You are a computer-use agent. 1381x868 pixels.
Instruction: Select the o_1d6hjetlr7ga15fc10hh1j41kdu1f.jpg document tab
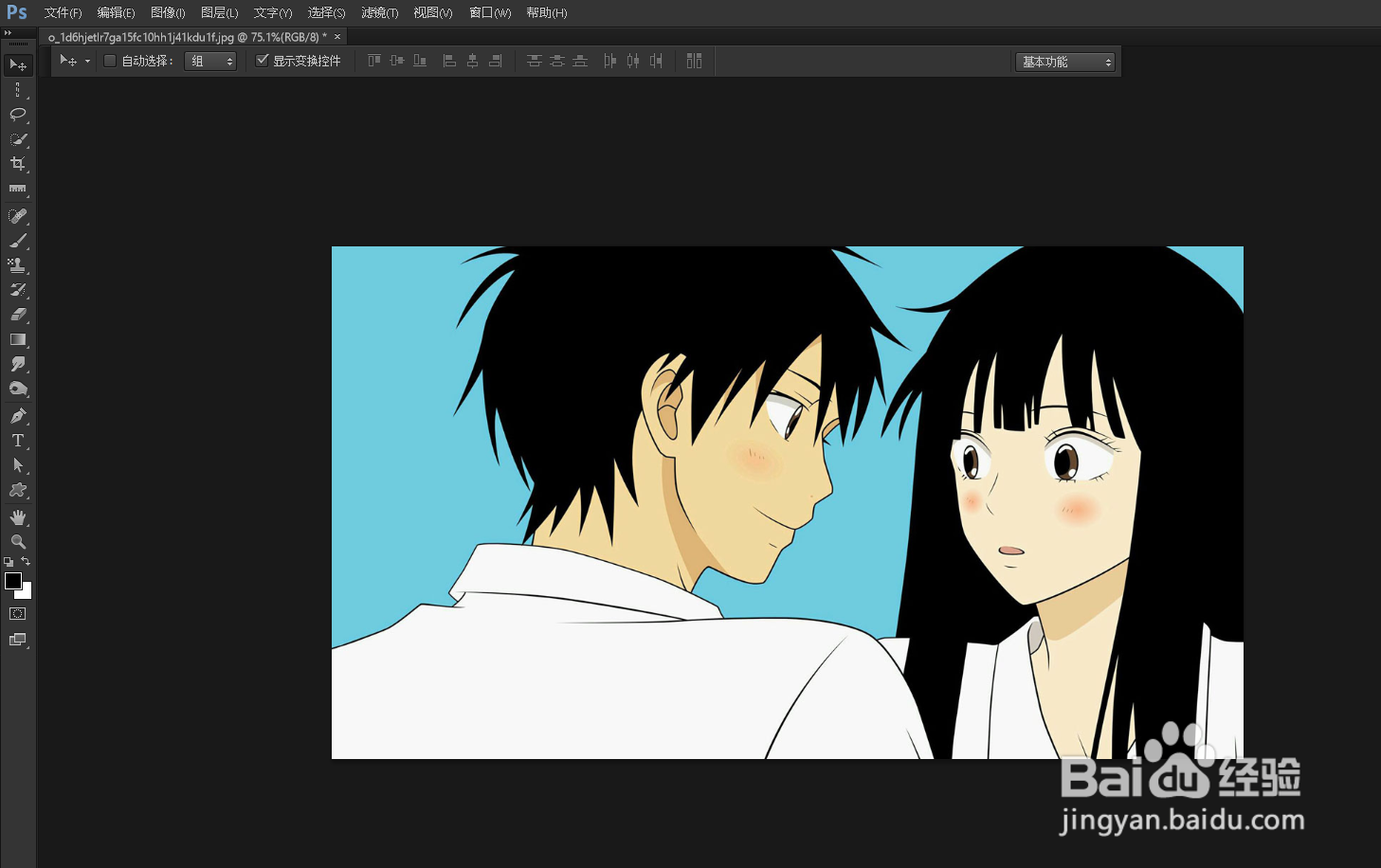187,37
